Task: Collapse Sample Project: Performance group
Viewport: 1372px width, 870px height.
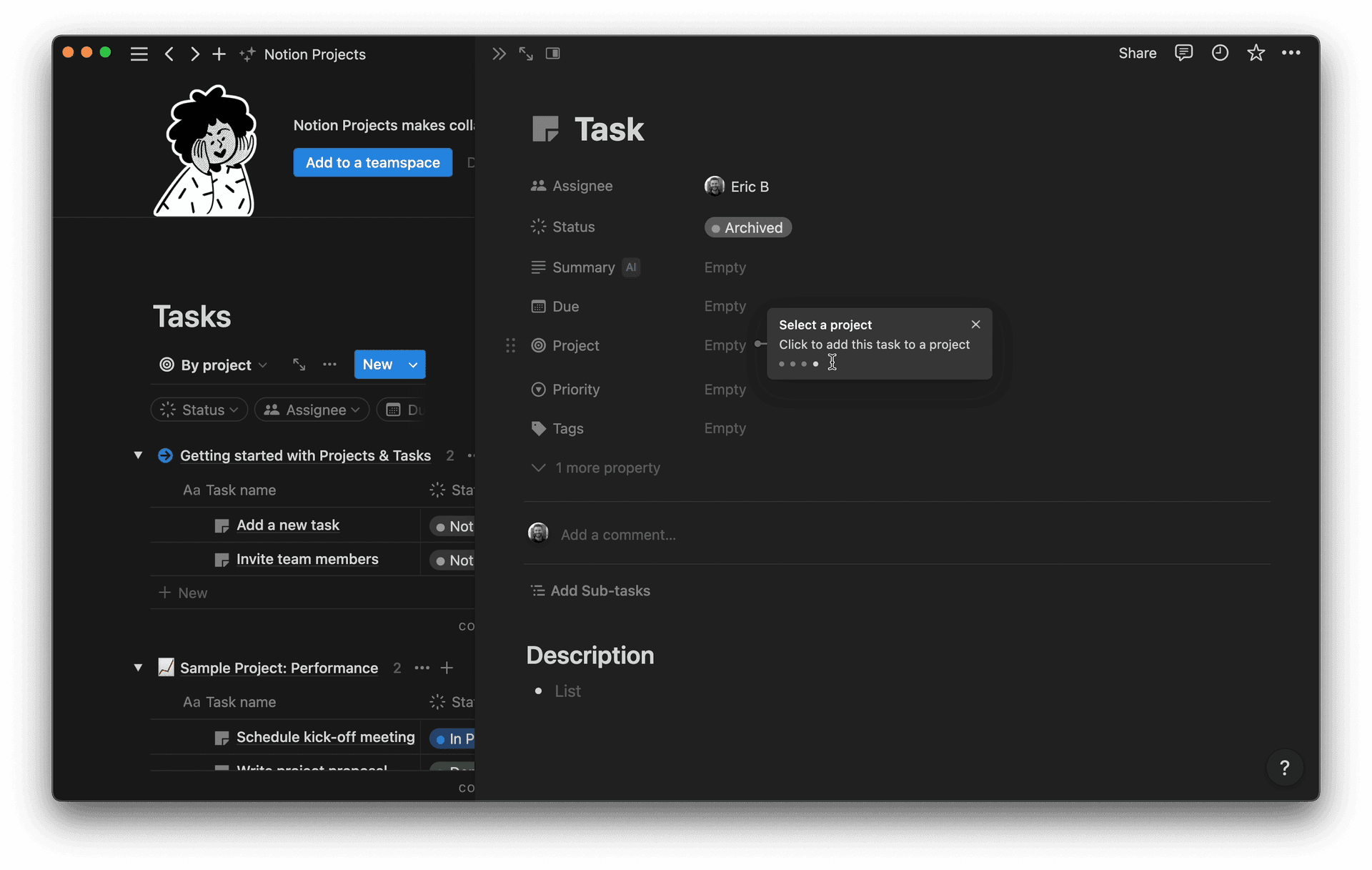Action: point(138,668)
